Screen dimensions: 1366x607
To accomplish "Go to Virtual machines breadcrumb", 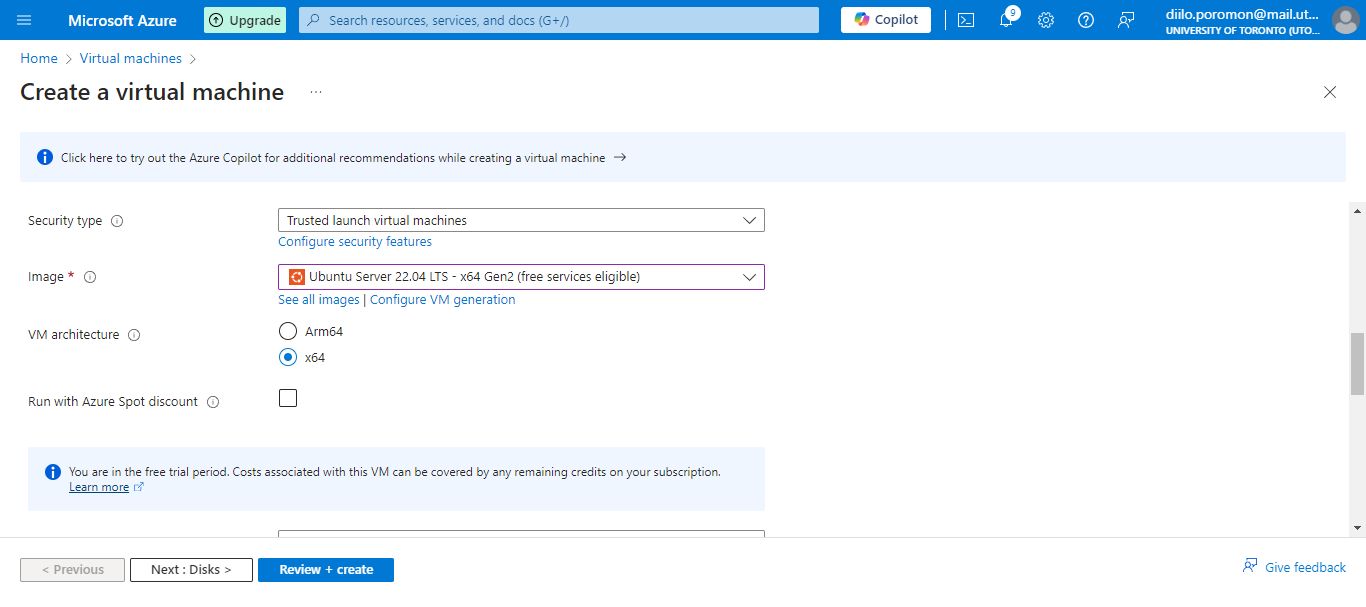I will click(131, 59).
